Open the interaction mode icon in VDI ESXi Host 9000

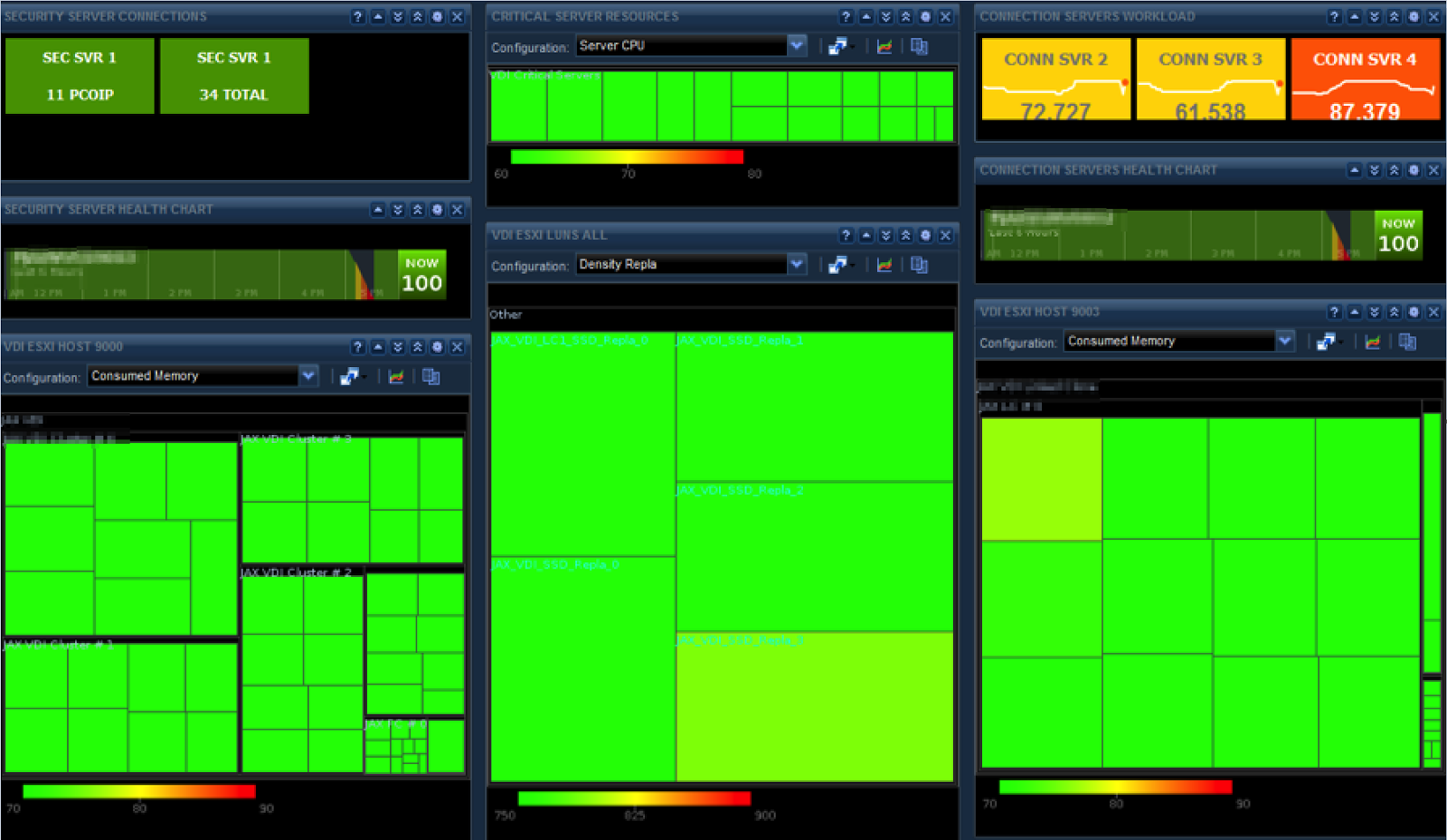[x=349, y=376]
